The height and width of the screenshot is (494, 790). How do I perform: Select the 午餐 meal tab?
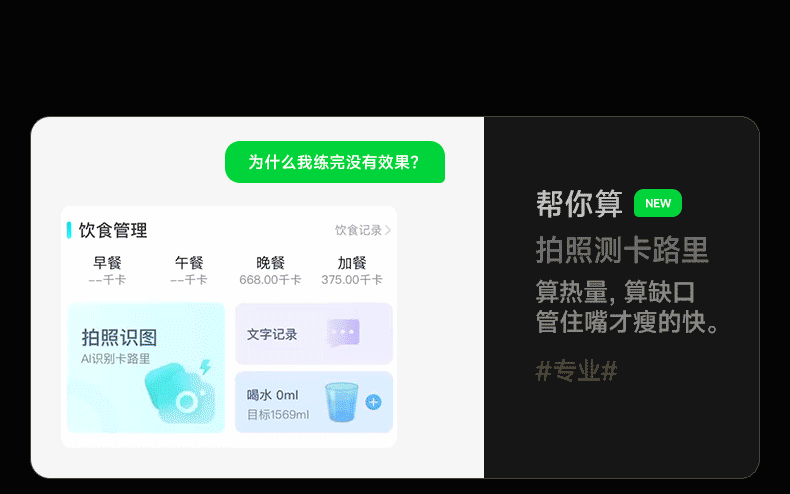coord(189,270)
